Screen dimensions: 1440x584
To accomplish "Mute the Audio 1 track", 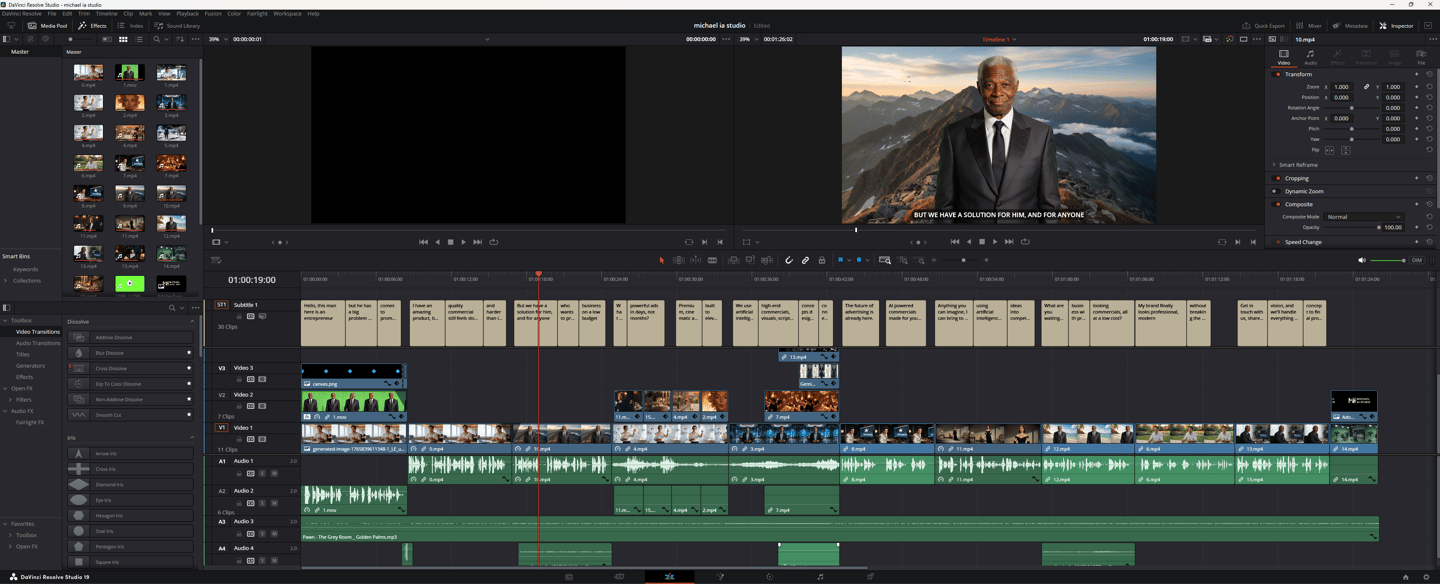I will click(x=274, y=473).
